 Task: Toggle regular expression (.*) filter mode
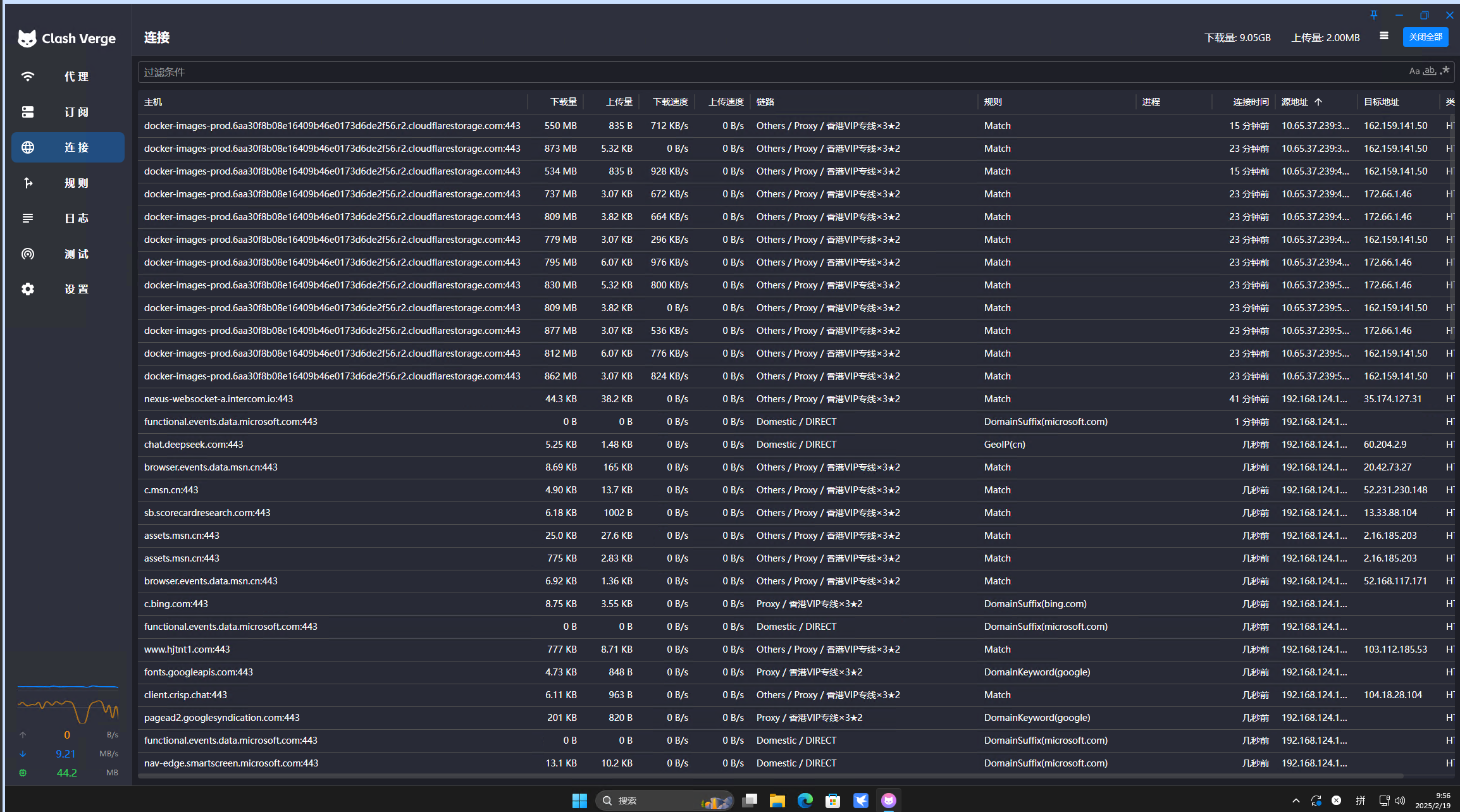[1444, 71]
